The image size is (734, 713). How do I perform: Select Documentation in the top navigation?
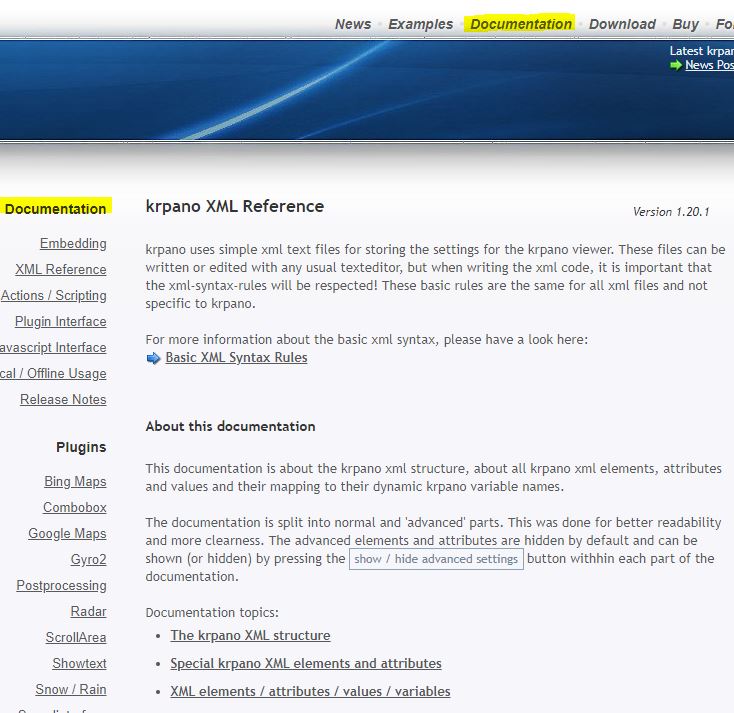coord(521,24)
